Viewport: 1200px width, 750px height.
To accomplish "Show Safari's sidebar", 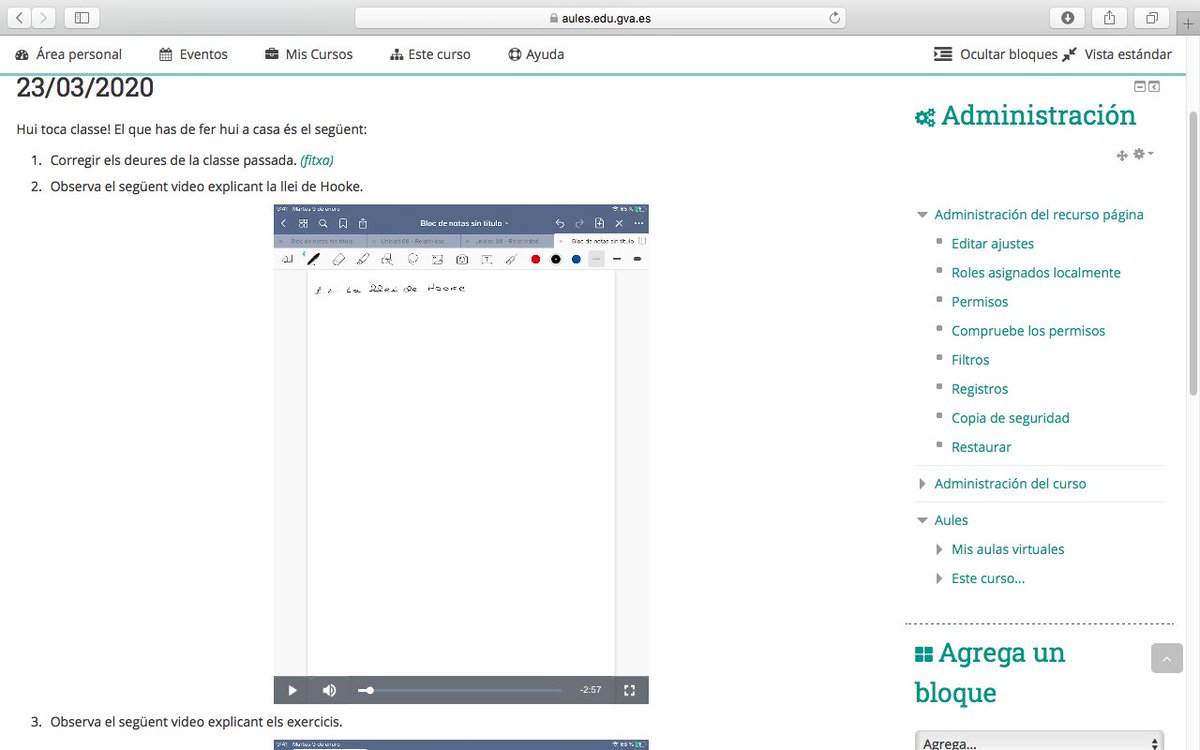I will 82,17.
